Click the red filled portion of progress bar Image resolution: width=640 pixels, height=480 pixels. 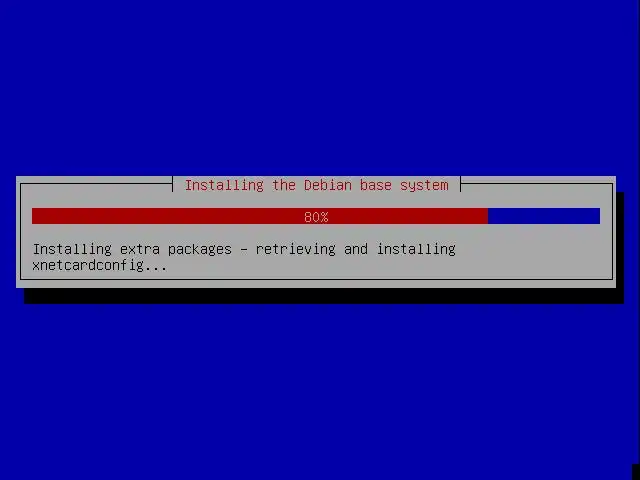tap(260, 216)
